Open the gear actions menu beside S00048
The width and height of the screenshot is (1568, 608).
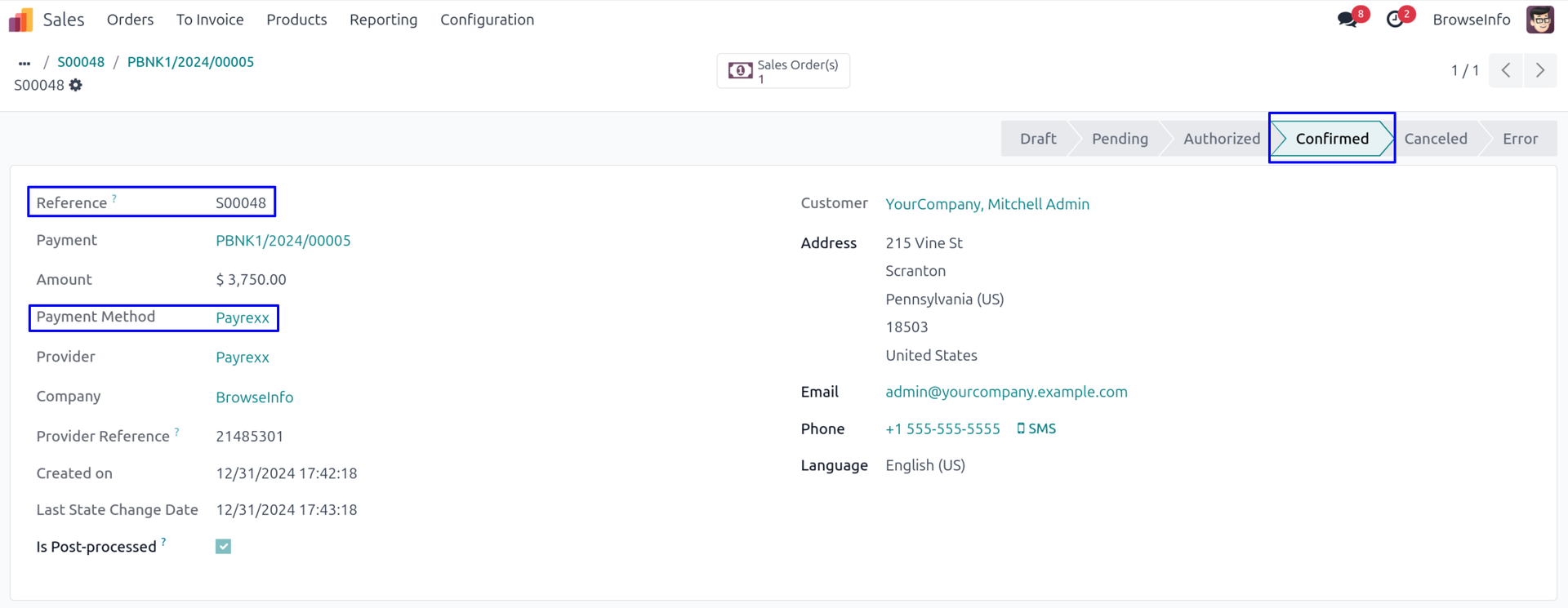[x=76, y=85]
